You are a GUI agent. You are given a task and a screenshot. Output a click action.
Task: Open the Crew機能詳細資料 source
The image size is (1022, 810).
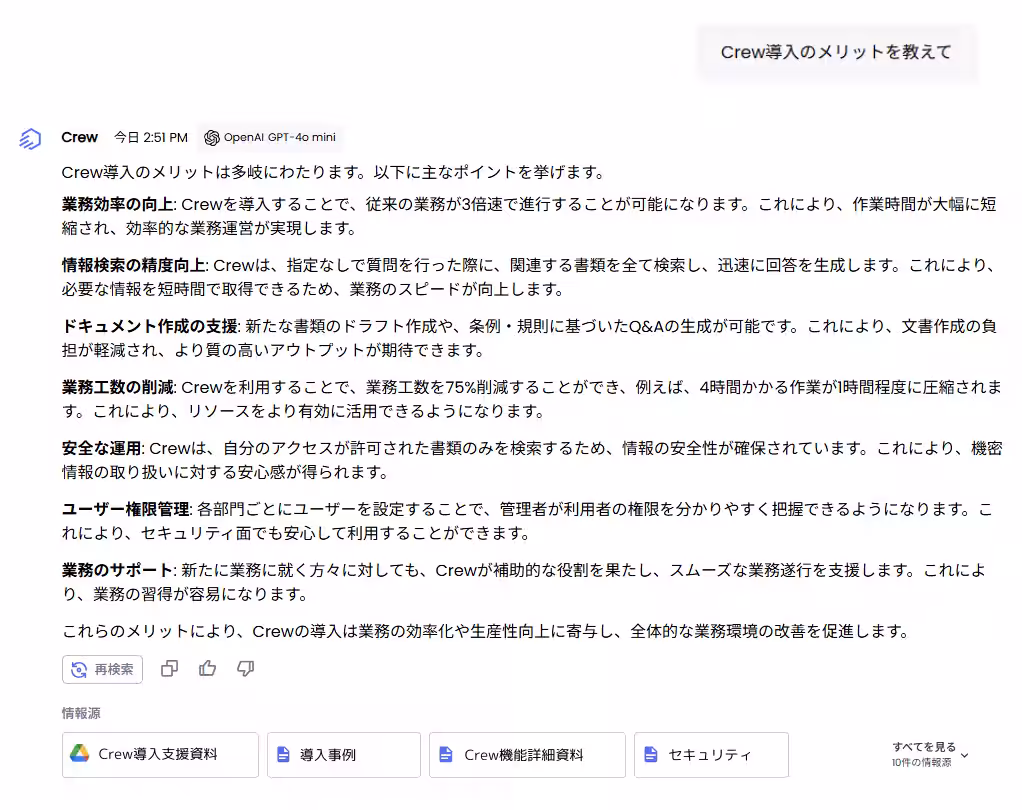pyautogui.click(x=527, y=755)
